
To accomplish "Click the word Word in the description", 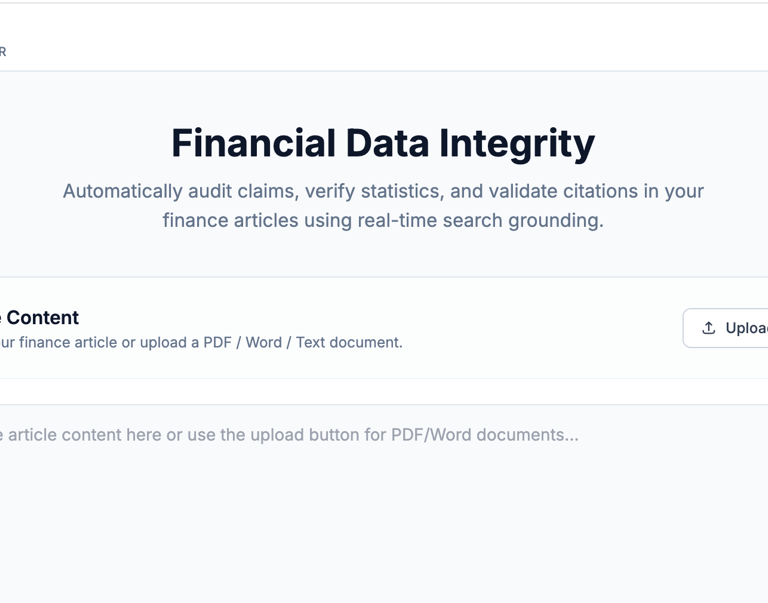I will [264, 342].
